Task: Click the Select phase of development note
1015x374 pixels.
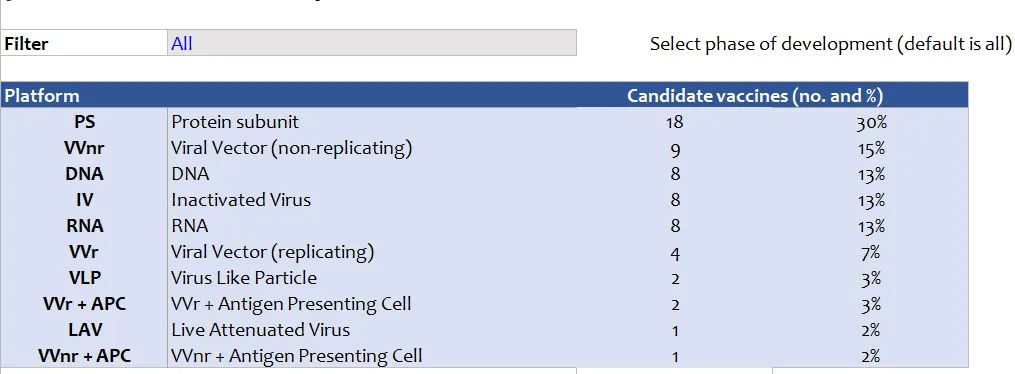Action: (x=831, y=44)
